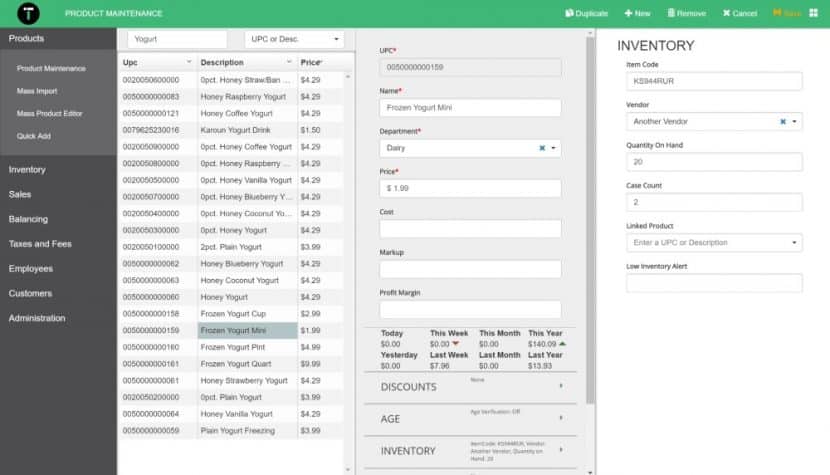This screenshot has height=475, width=830.
Task: Click the app logo in top-left corner
Action: point(28,13)
